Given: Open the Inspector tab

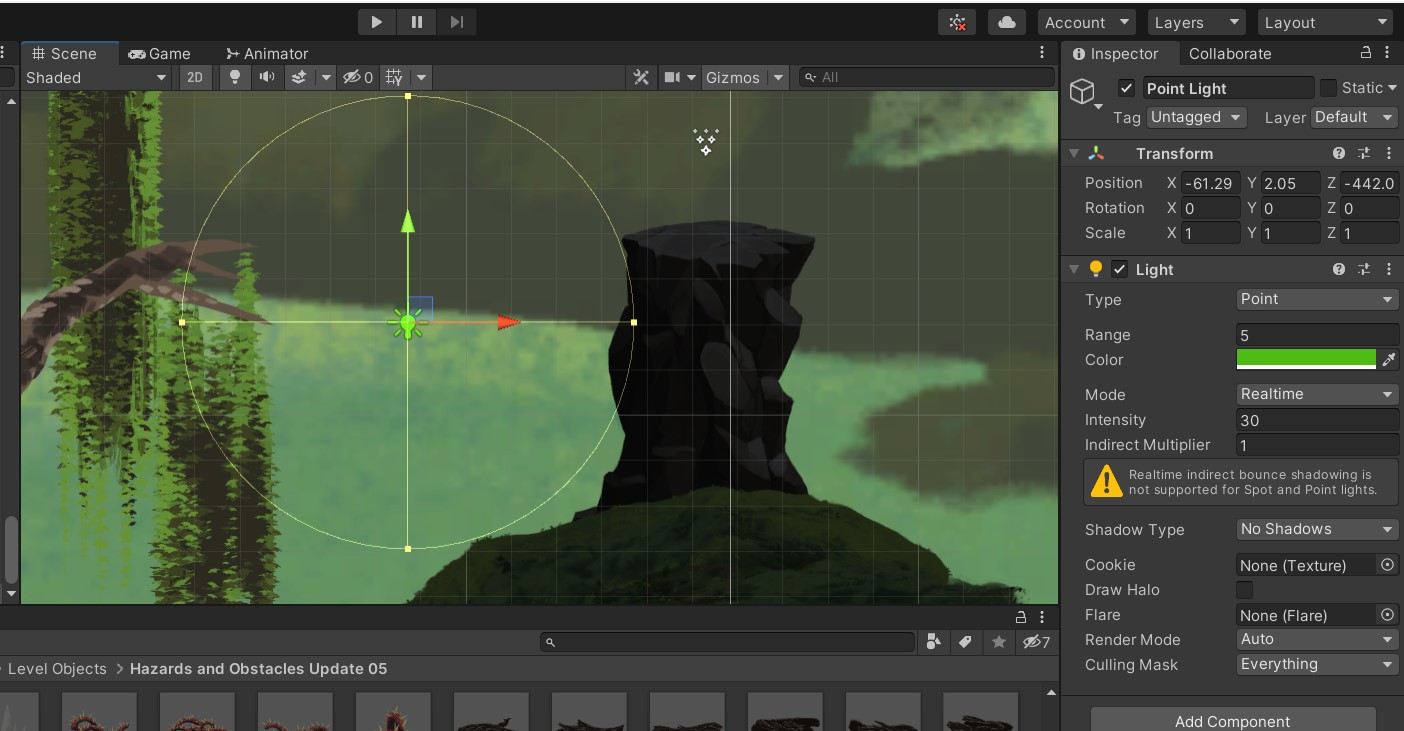Looking at the screenshot, I should 1115,54.
